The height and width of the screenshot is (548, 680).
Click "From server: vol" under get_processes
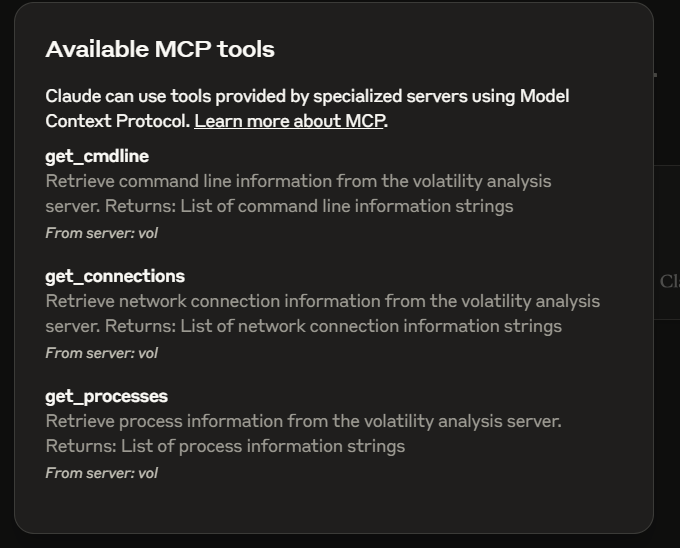coord(101,473)
